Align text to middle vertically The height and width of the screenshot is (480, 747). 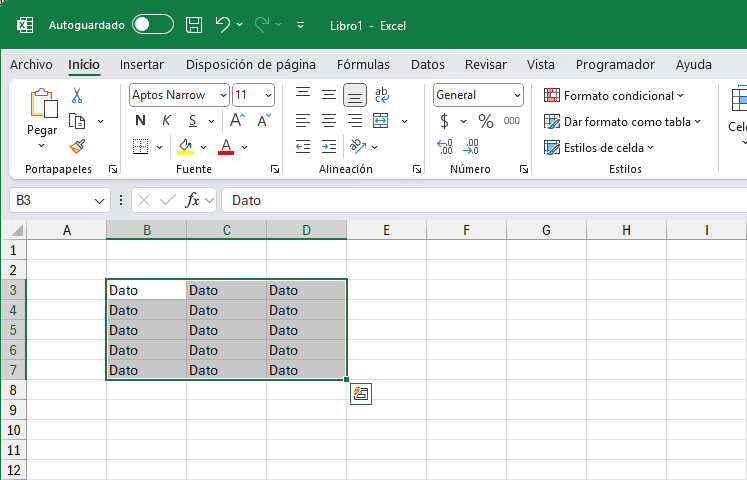(x=329, y=95)
